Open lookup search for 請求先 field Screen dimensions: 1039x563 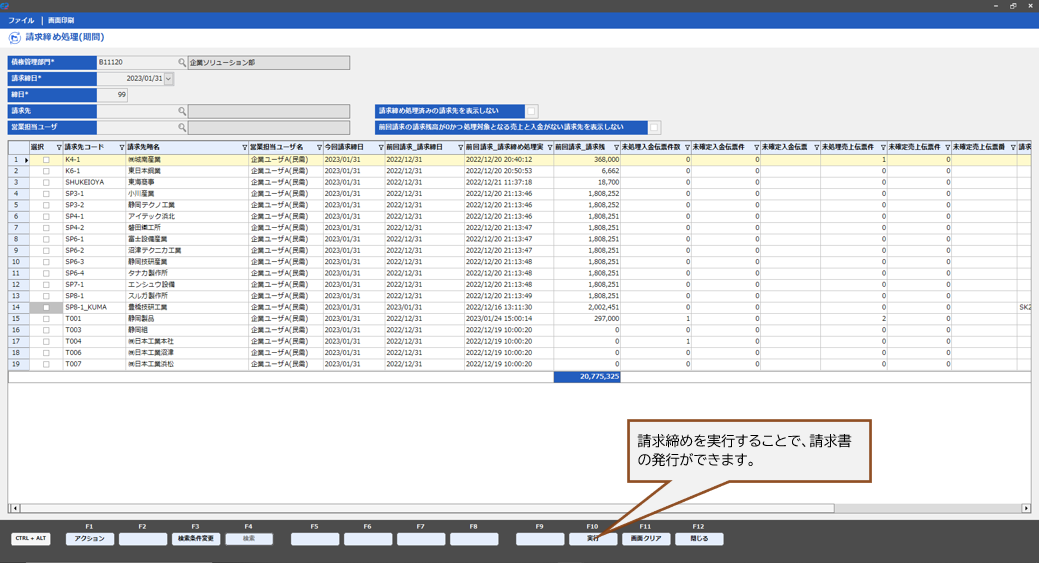182,111
